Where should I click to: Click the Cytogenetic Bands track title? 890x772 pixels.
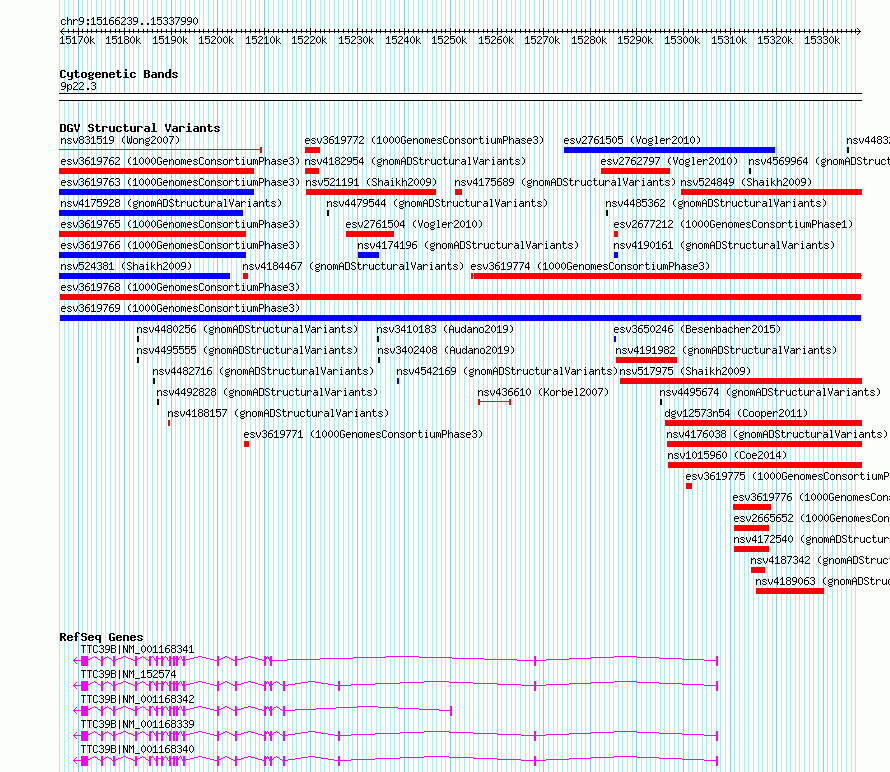119,74
